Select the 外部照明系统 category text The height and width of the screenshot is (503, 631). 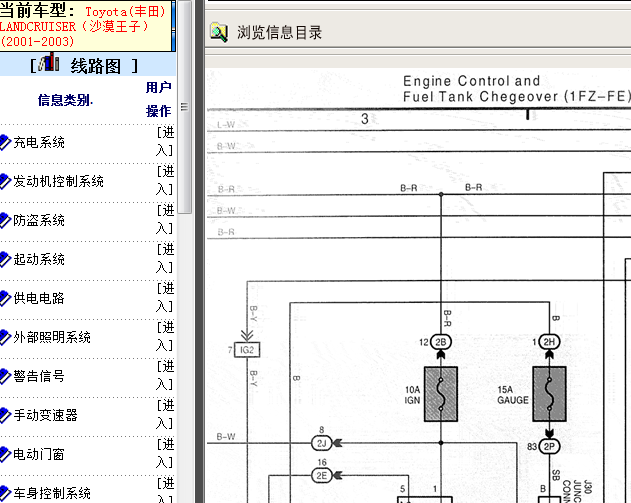52,337
